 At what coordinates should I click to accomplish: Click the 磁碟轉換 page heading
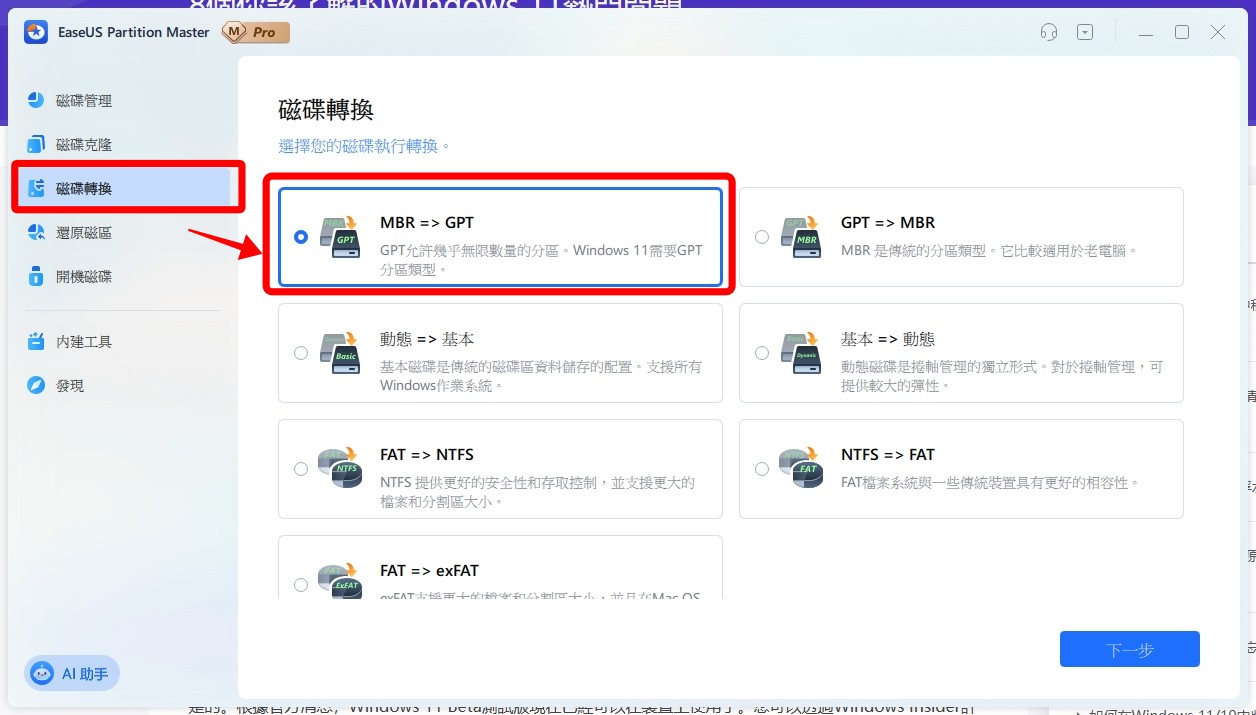click(x=326, y=109)
